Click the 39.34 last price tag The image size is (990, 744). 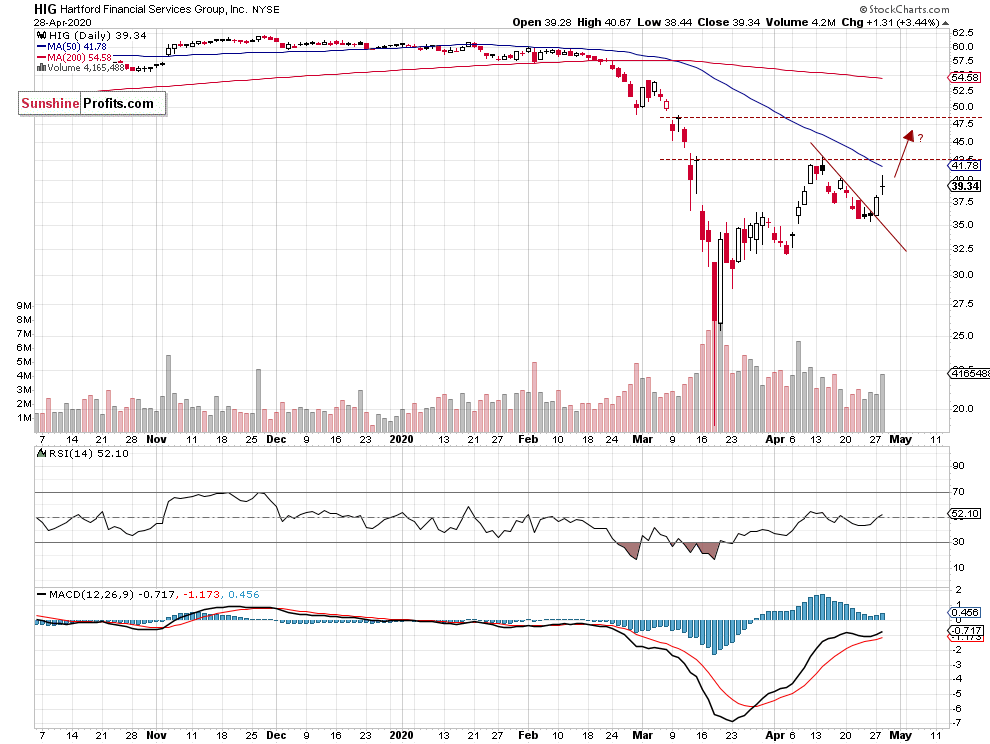pyautogui.click(x=965, y=186)
